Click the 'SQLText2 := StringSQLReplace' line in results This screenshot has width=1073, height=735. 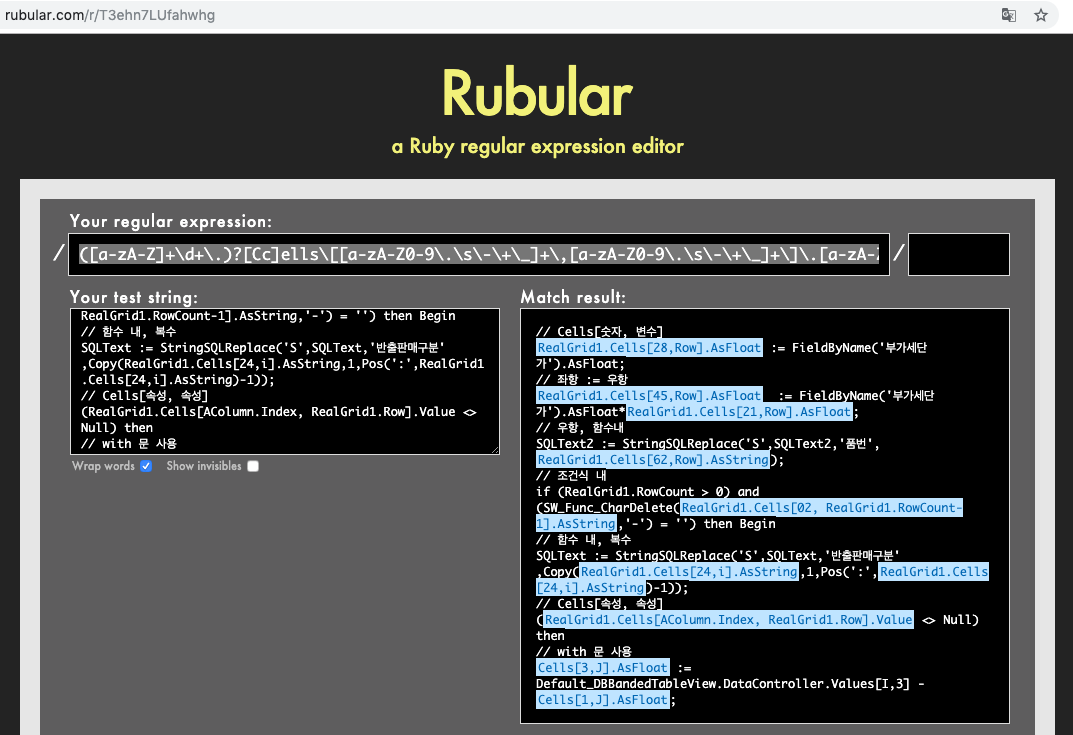click(708, 443)
